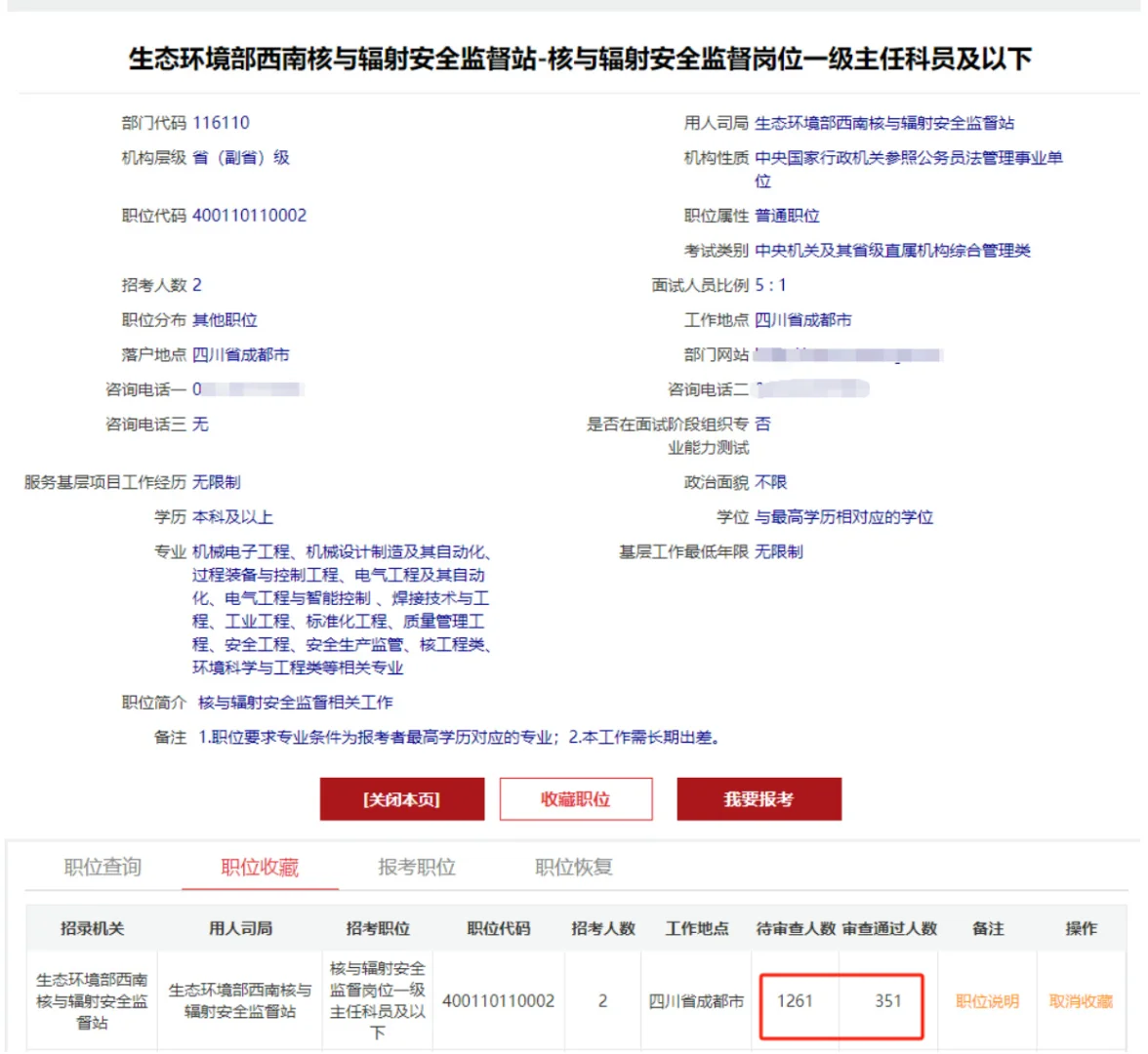Image resolution: width=1148 pixels, height=1054 pixels.
Task: Click the 职位简介 text 核与辐射安全监督相关工作
Action: [296, 702]
